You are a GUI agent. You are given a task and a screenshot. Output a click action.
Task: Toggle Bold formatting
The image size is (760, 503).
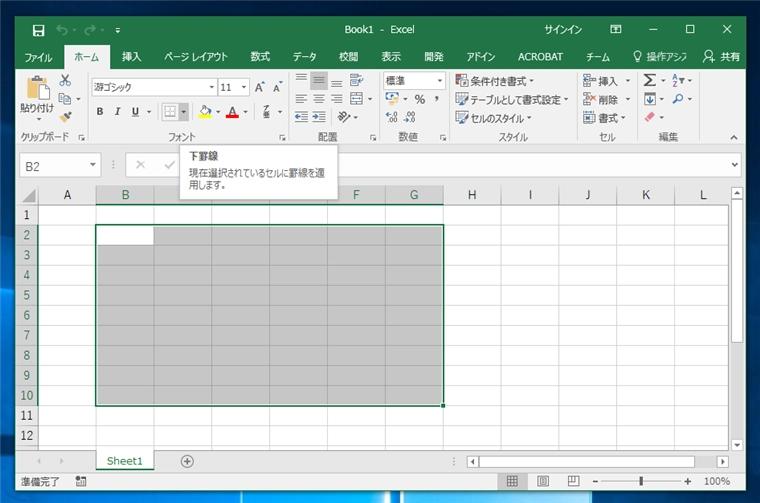pos(99,112)
